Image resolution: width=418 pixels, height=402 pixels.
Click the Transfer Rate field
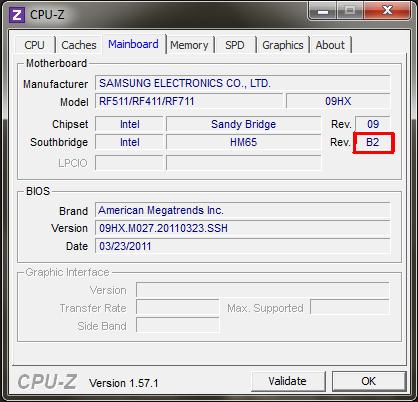[x=178, y=308]
